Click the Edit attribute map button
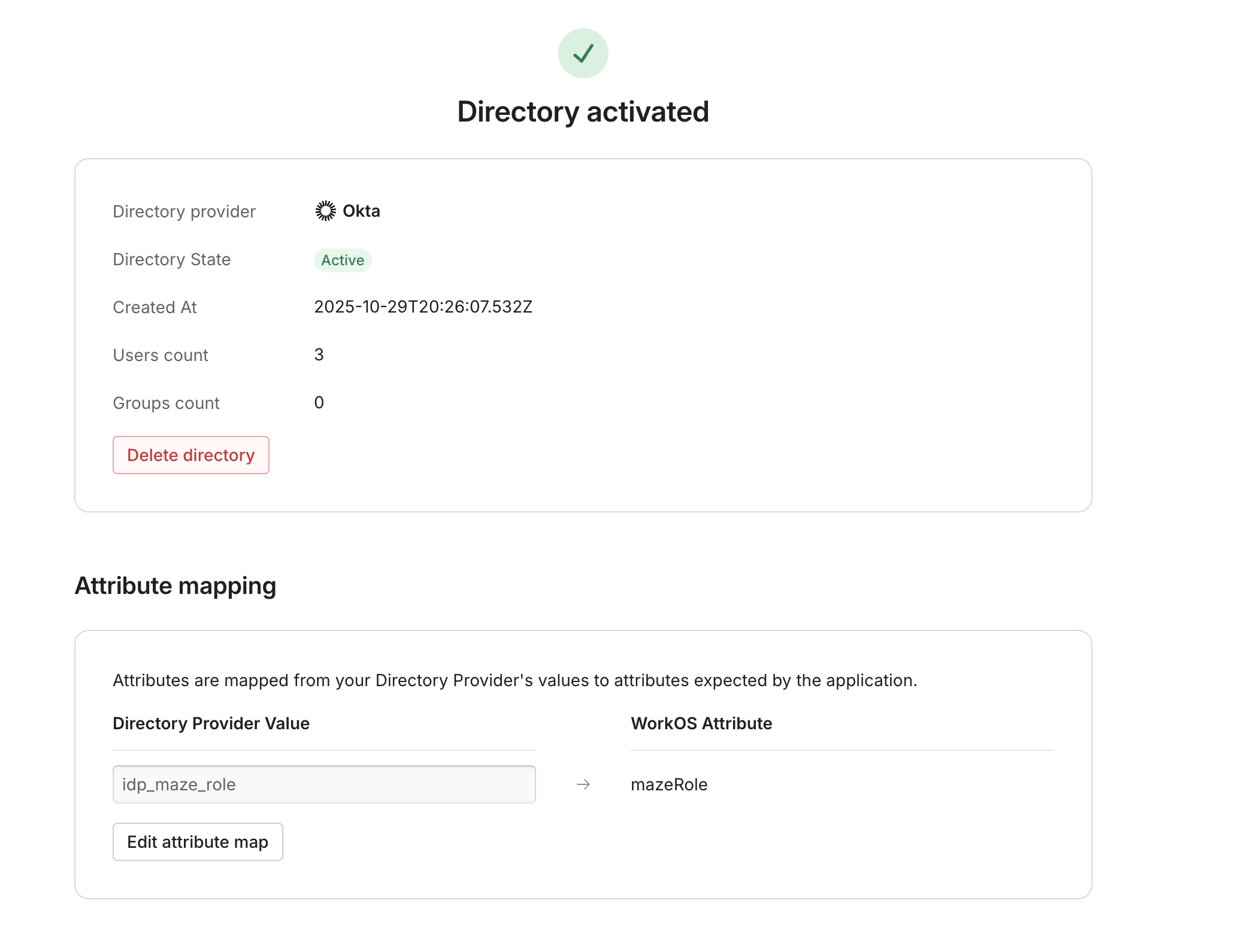Screen dimensions: 1235x952 point(197,842)
